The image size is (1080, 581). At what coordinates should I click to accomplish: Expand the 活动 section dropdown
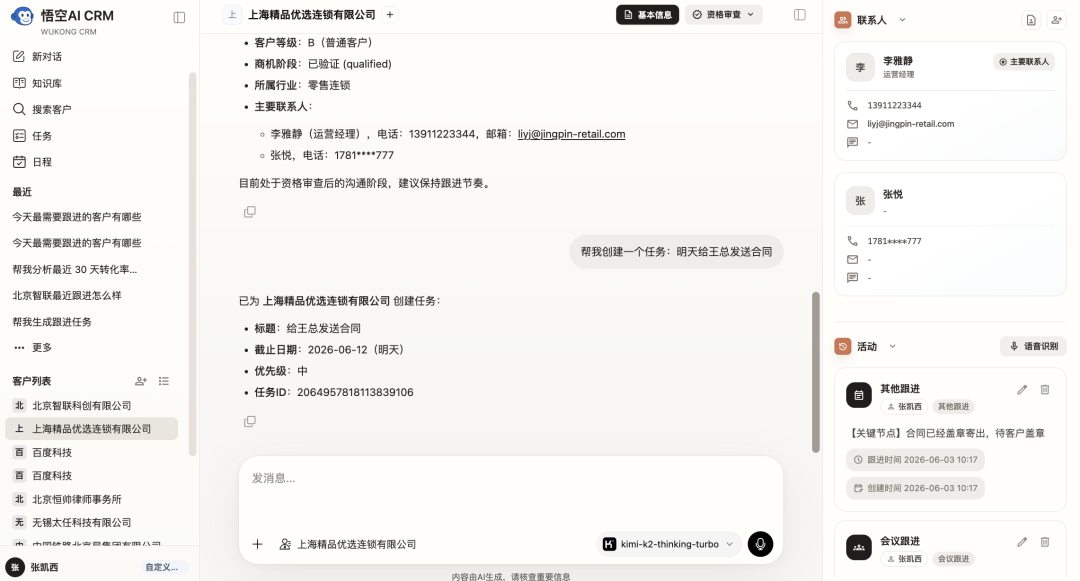point(893,346)
